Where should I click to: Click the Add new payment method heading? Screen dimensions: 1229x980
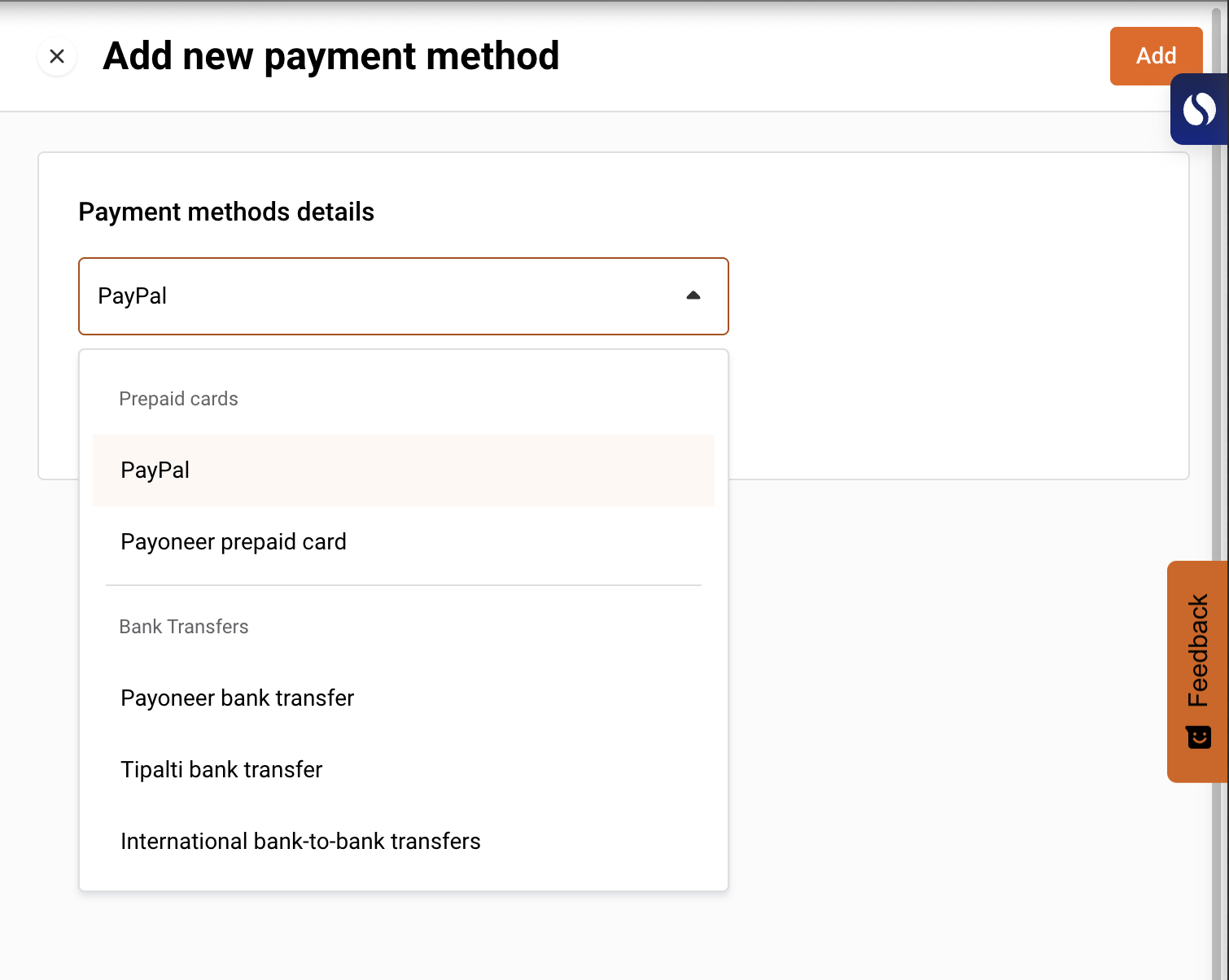click(x=330, y=56)
